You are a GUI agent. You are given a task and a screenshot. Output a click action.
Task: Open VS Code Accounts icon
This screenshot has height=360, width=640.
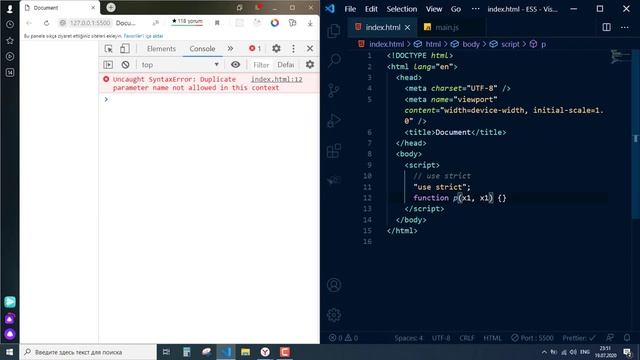(x=334, y=285)
